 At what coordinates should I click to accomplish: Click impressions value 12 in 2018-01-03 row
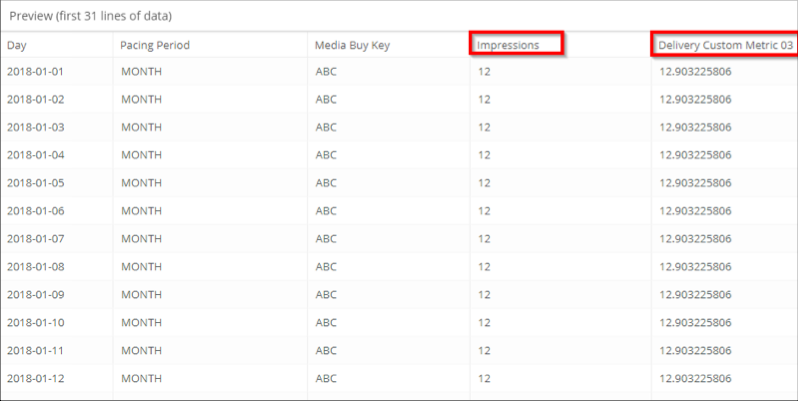[484, 127]
